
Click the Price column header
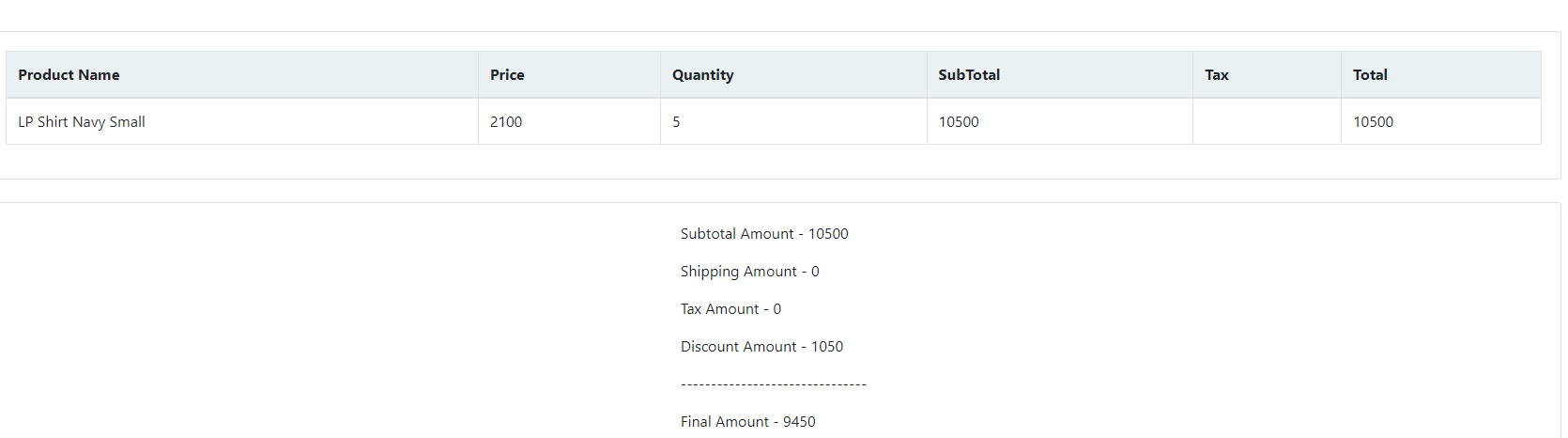(x=569, y=75)
